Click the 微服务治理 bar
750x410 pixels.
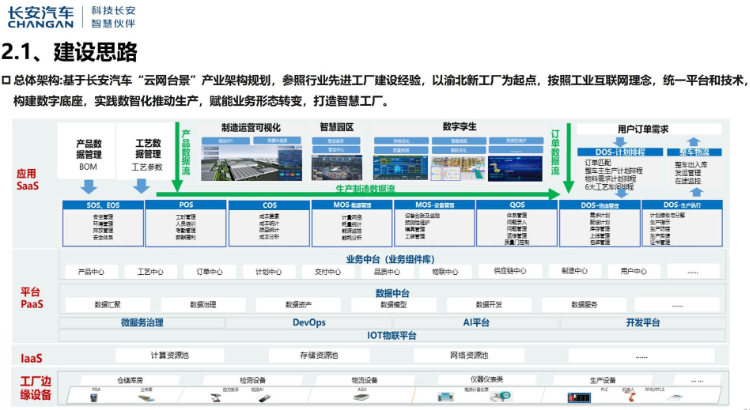(x=142, y=322)
